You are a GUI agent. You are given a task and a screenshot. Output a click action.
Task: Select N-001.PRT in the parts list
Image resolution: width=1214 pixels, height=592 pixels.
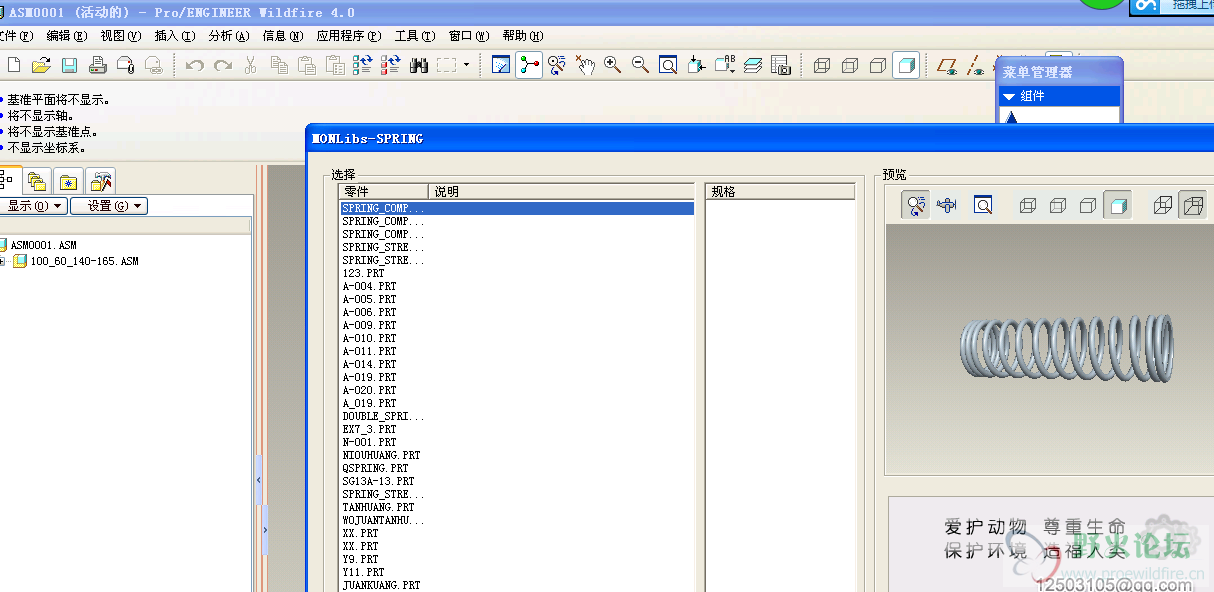pyautogui.click(x=369, y=442)
